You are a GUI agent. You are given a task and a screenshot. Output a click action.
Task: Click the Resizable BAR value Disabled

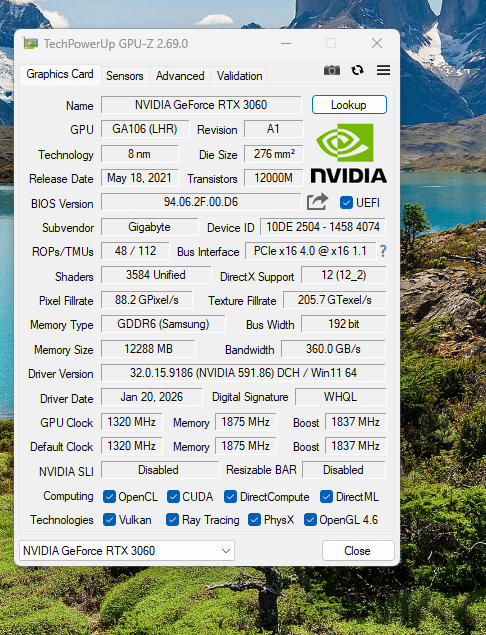(x=344, y=470)
